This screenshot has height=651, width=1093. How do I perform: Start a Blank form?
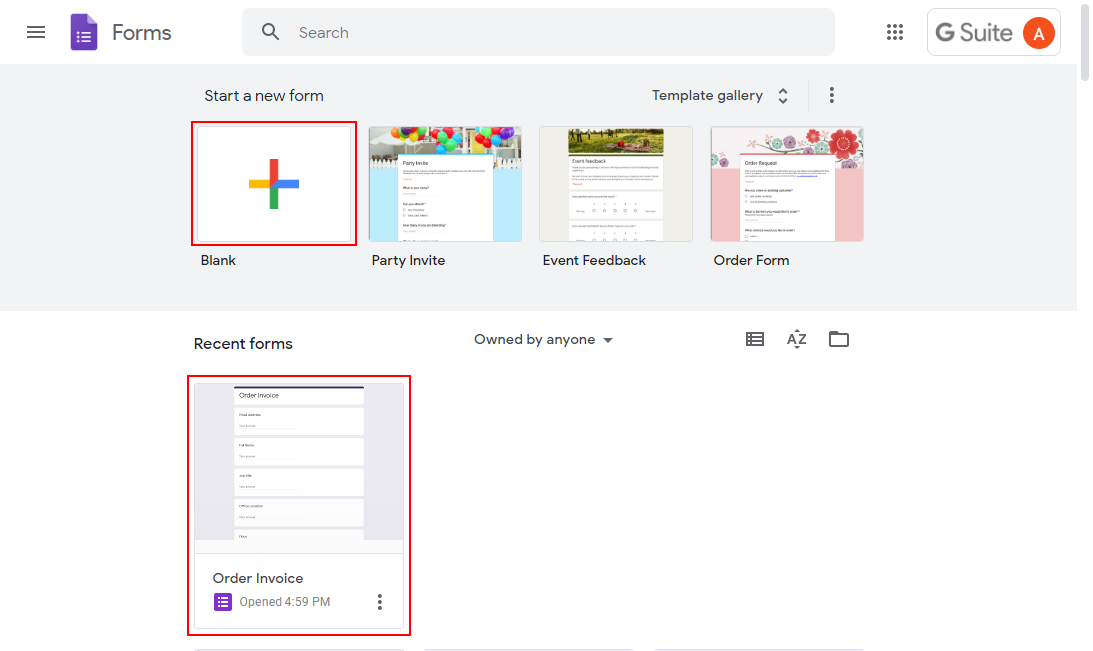(274, 184)
